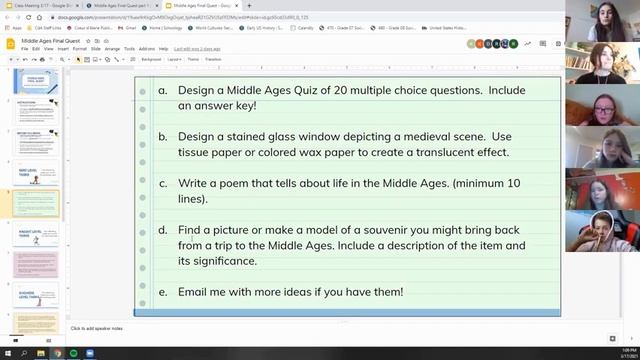Select the Text box tool
This screenshot has width=640, height=360.
click(87, 60)
